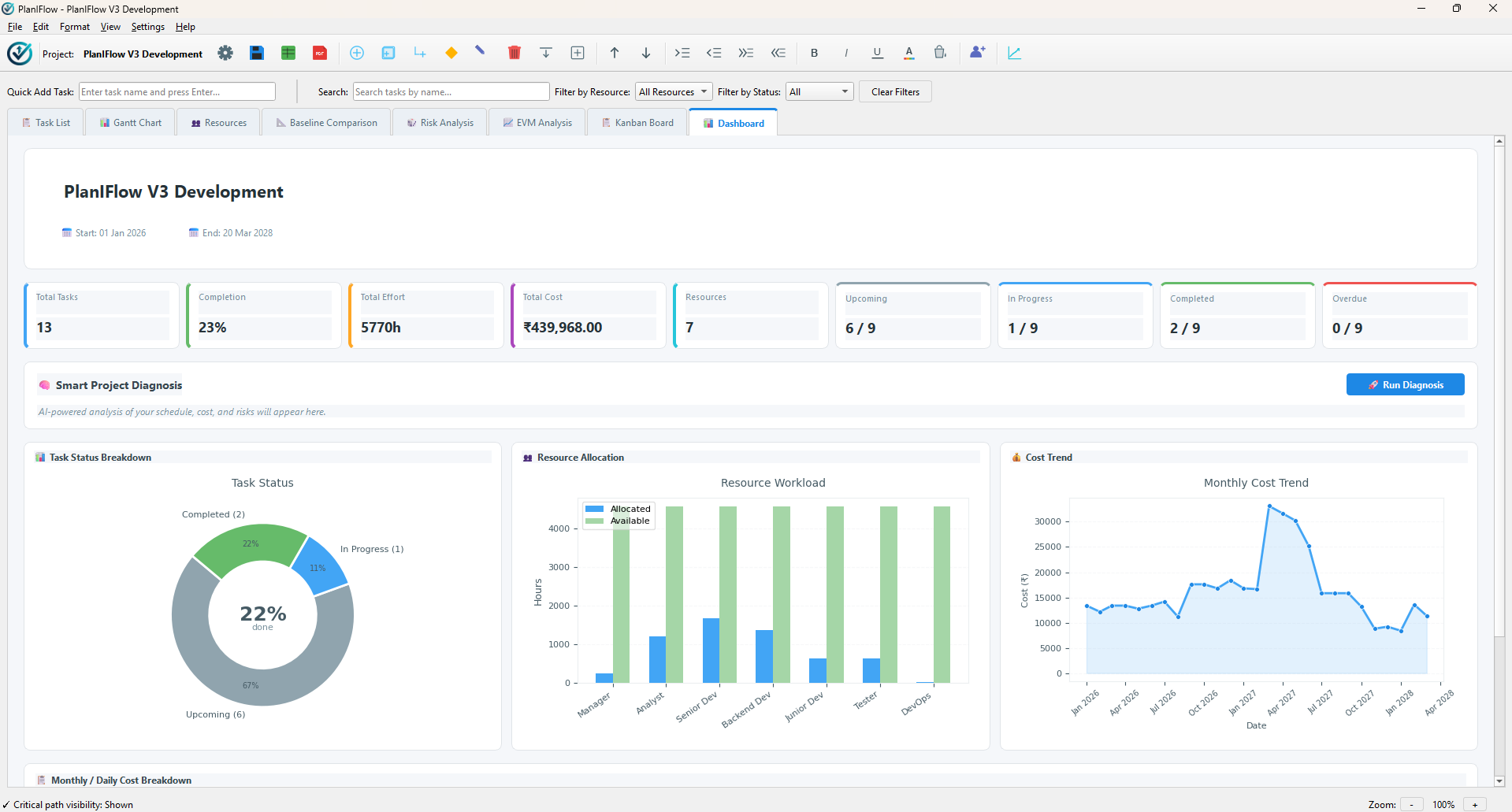Open the View menu
This screenshot has width=1512, height=812.
pos(110,27)
